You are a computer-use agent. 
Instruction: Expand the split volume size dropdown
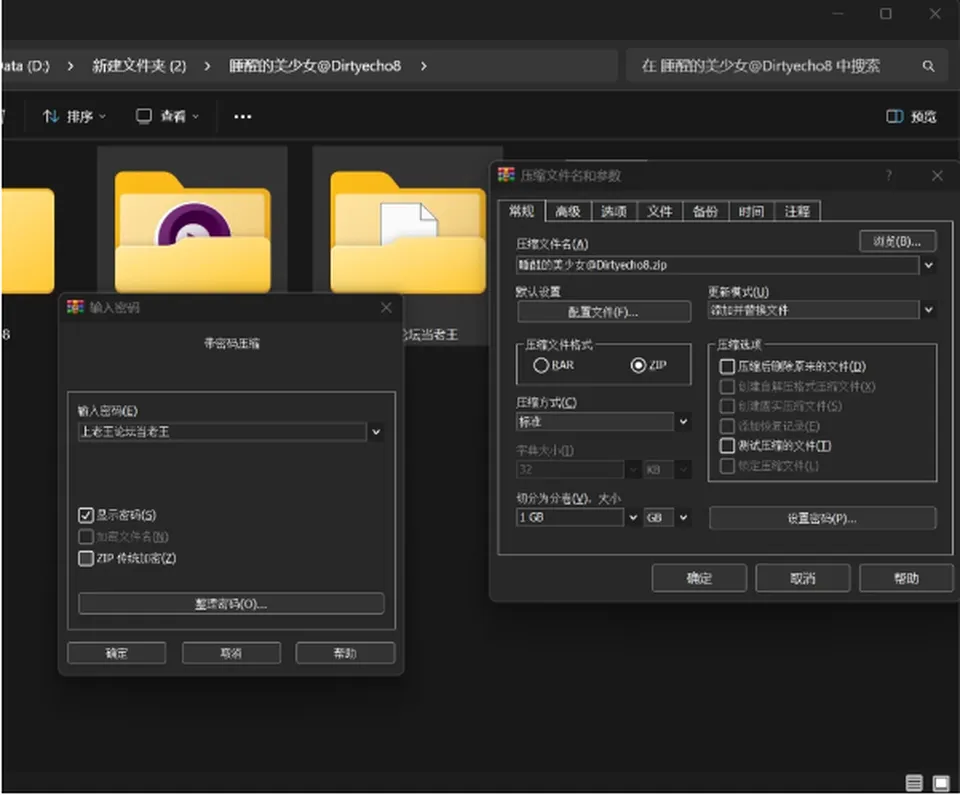[633, 518]
